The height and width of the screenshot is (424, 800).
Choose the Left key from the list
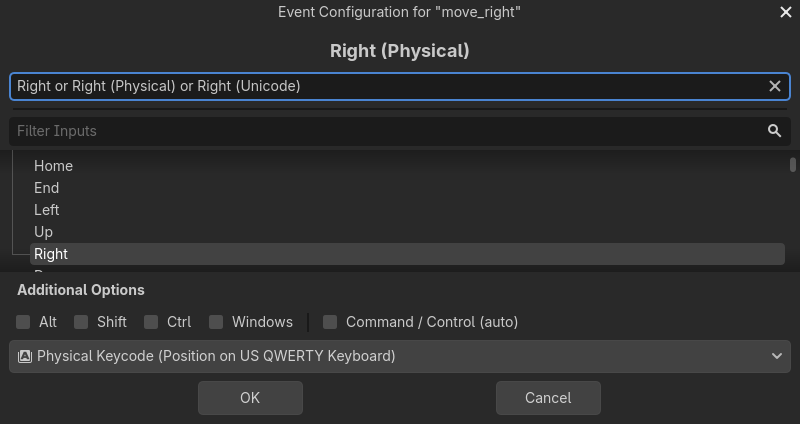tap(47, 210)
